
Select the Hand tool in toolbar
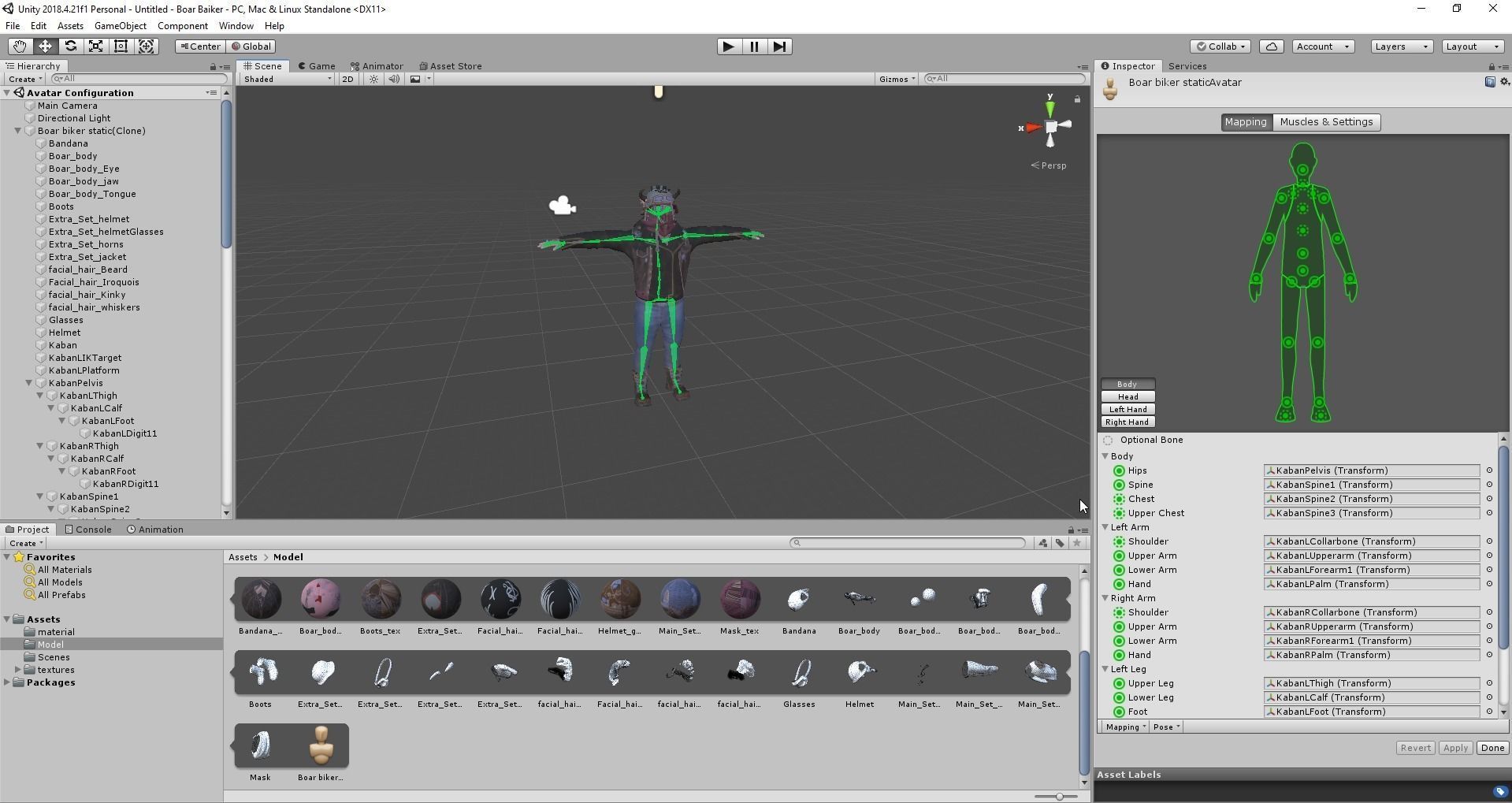point(20,46)
